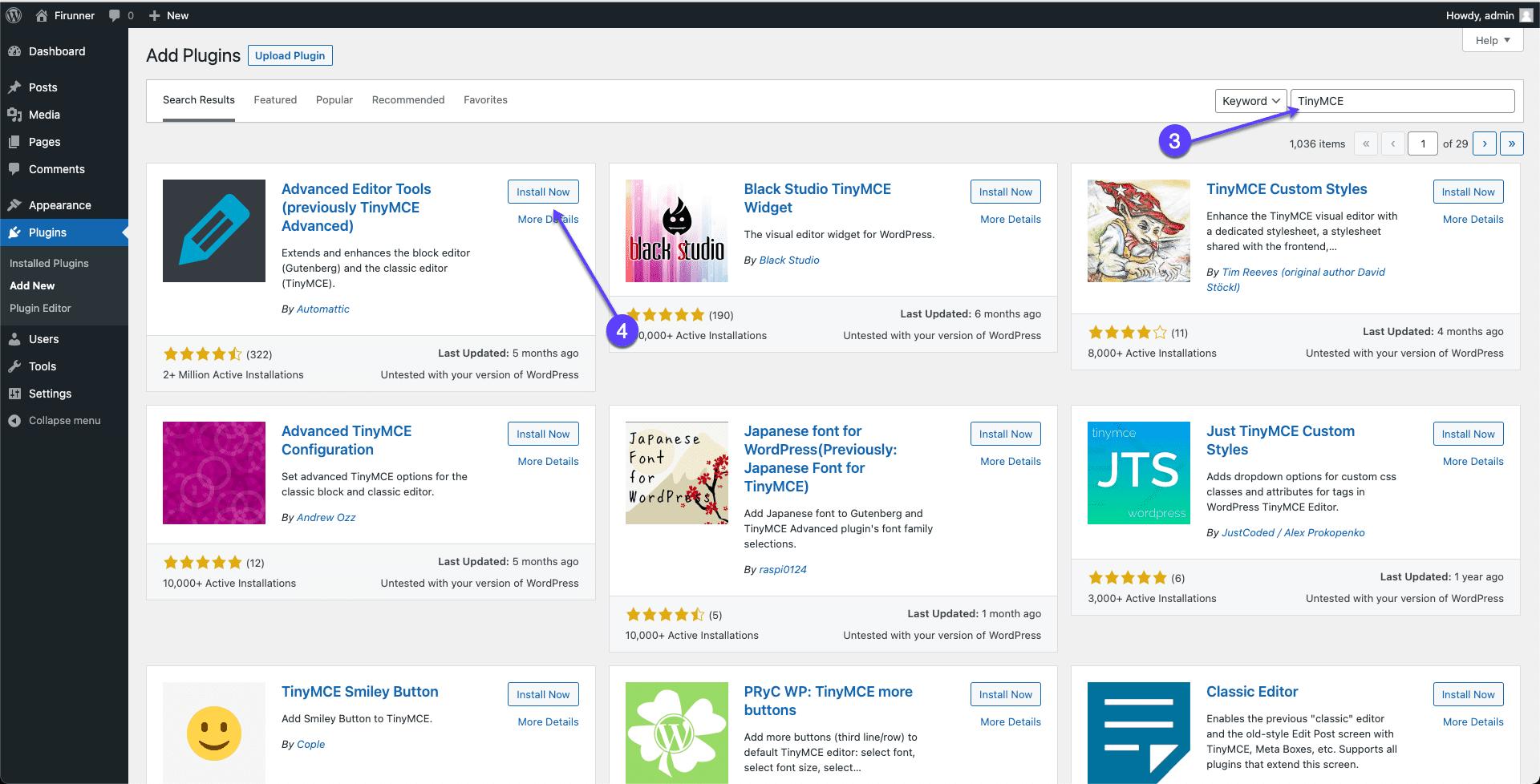This screenshot has width=1540, height=784.
Task: Click the New plus icon in admin bar
Action: tap(155, 15)
